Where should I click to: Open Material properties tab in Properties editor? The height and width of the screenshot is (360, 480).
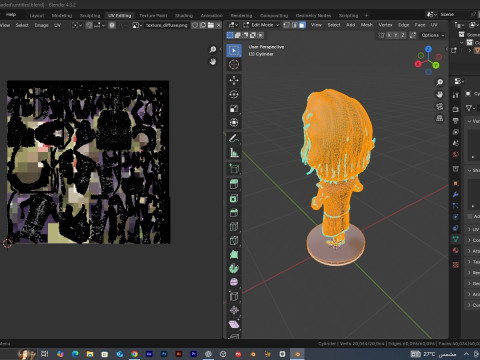[456, 251]
